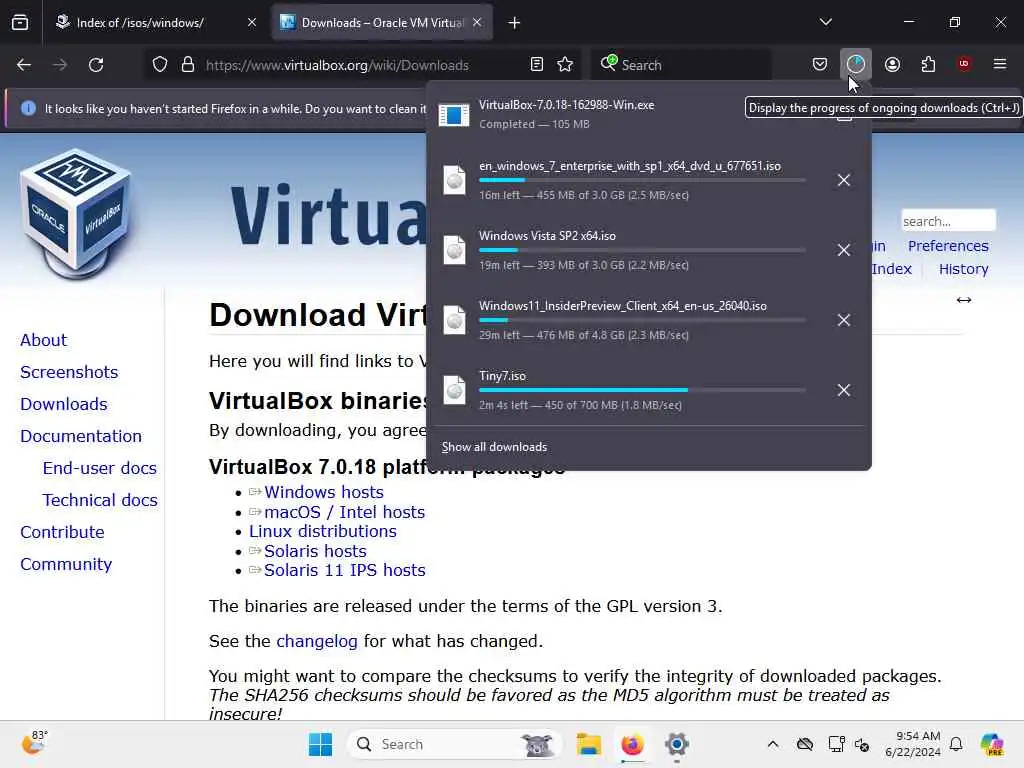
Task: Click the Windows Vista SP2 progress bar
Action: pos(642,250)
